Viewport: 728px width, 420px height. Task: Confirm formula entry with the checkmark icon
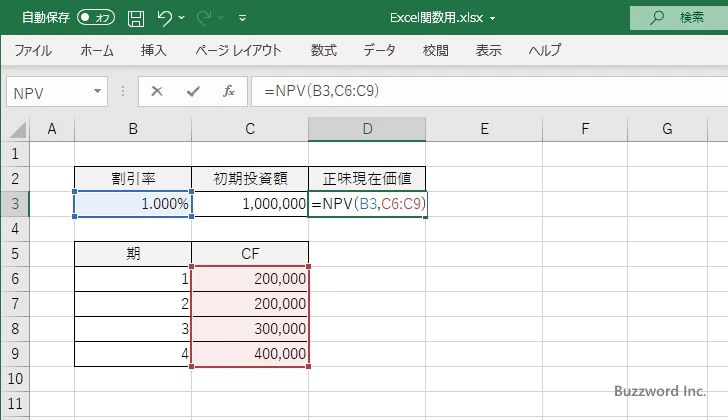coord(193,91)
